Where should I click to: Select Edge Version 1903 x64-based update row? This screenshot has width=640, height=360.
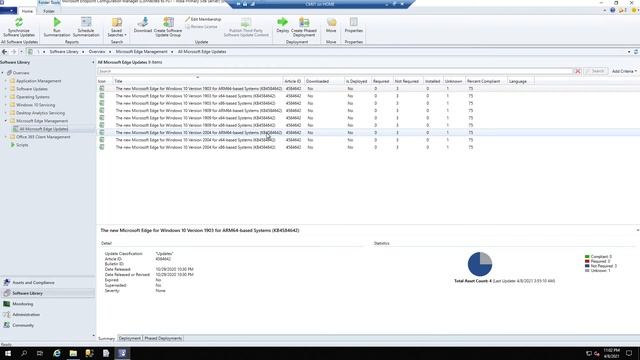pyautogui.click(x=368, y=96)
